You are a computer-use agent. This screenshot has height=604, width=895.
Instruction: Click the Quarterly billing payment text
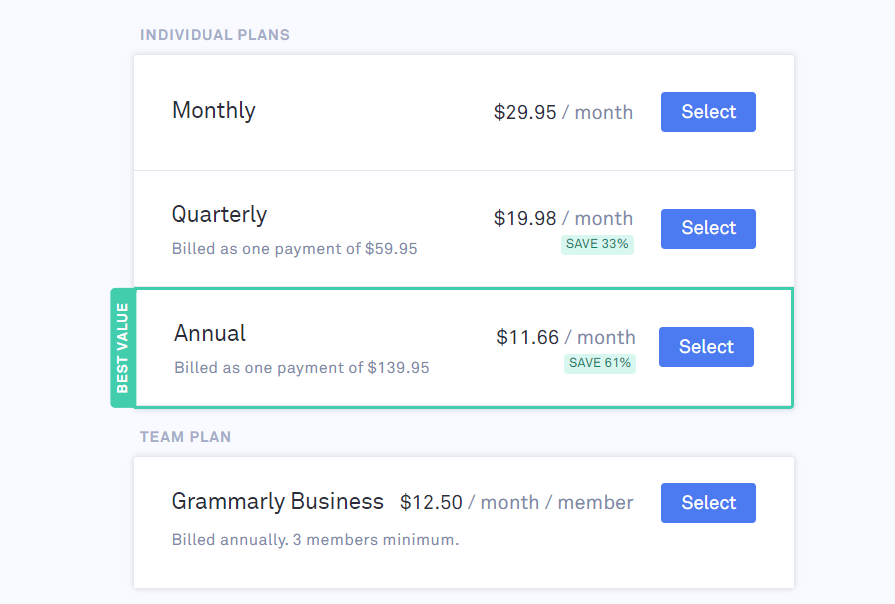pyautogui.click(x=294, y=248)
